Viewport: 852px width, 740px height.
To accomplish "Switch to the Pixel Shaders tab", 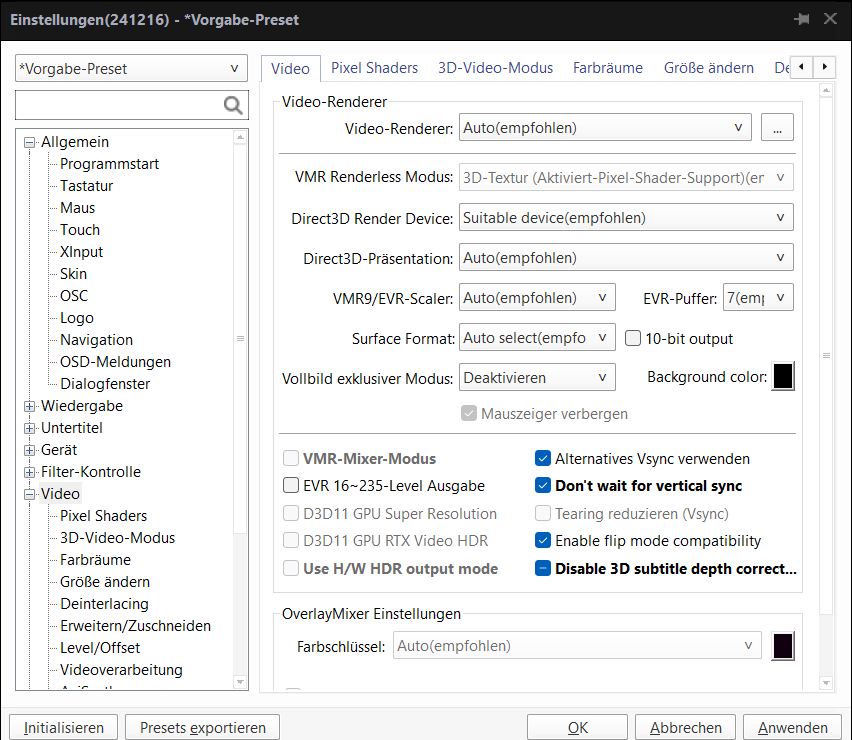I will [x=374, y=68].
